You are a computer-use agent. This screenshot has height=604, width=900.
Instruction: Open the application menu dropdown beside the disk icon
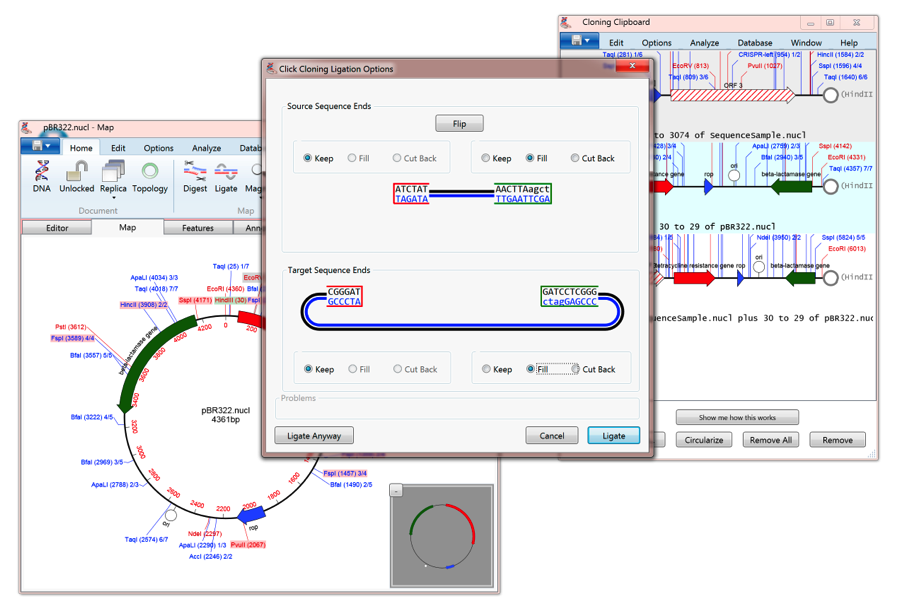click(47, 144)
